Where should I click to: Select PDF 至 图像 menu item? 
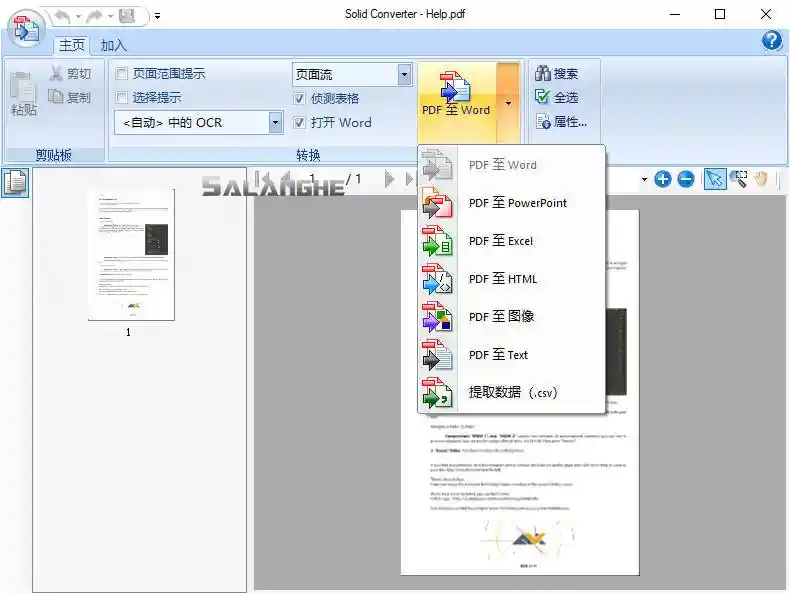click(x=511, y=316)
